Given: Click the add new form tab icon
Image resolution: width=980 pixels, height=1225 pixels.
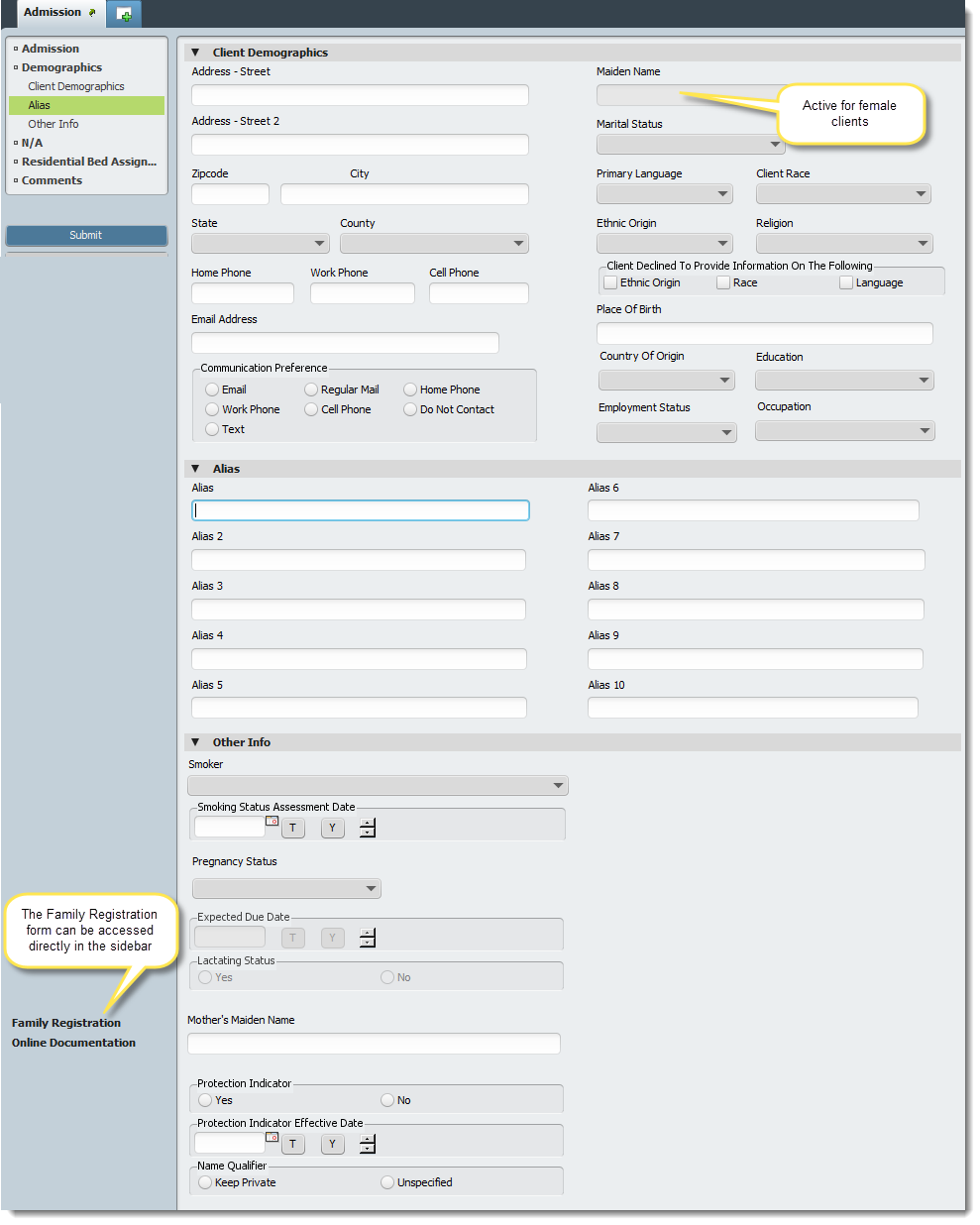Looking at the screenshot, I should [124, 14].
